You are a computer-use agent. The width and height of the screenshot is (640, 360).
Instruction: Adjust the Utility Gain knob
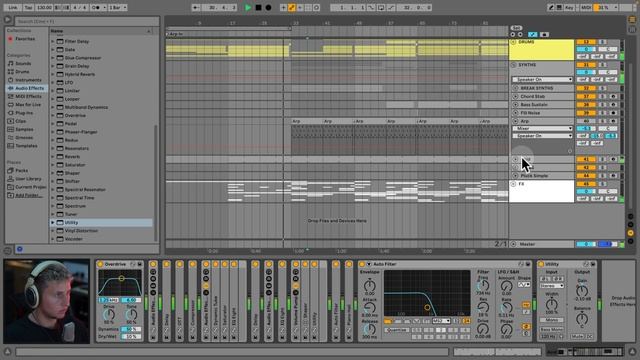coord(582,291)
